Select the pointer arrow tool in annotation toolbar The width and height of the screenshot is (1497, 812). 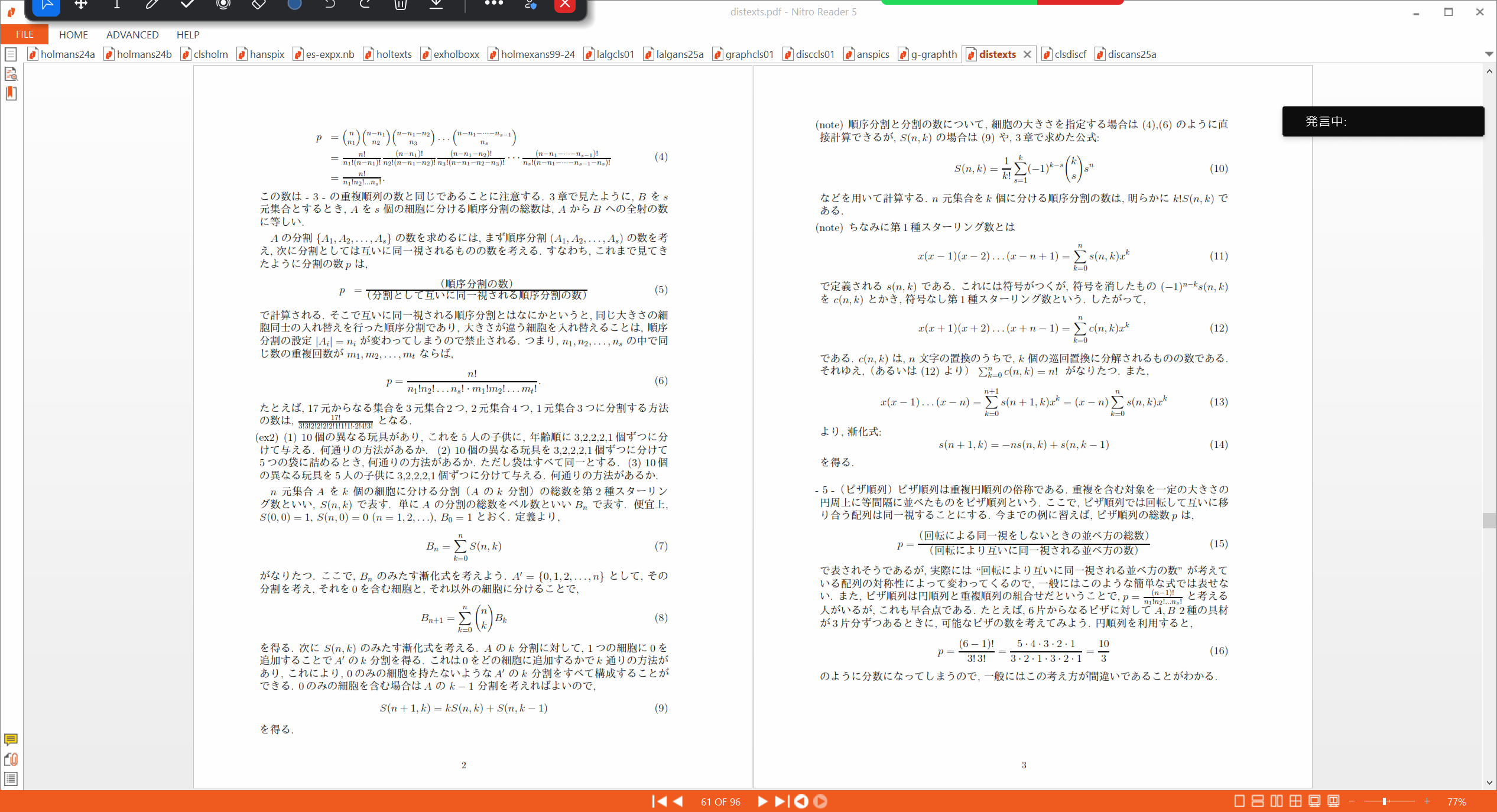pos(47,5)
